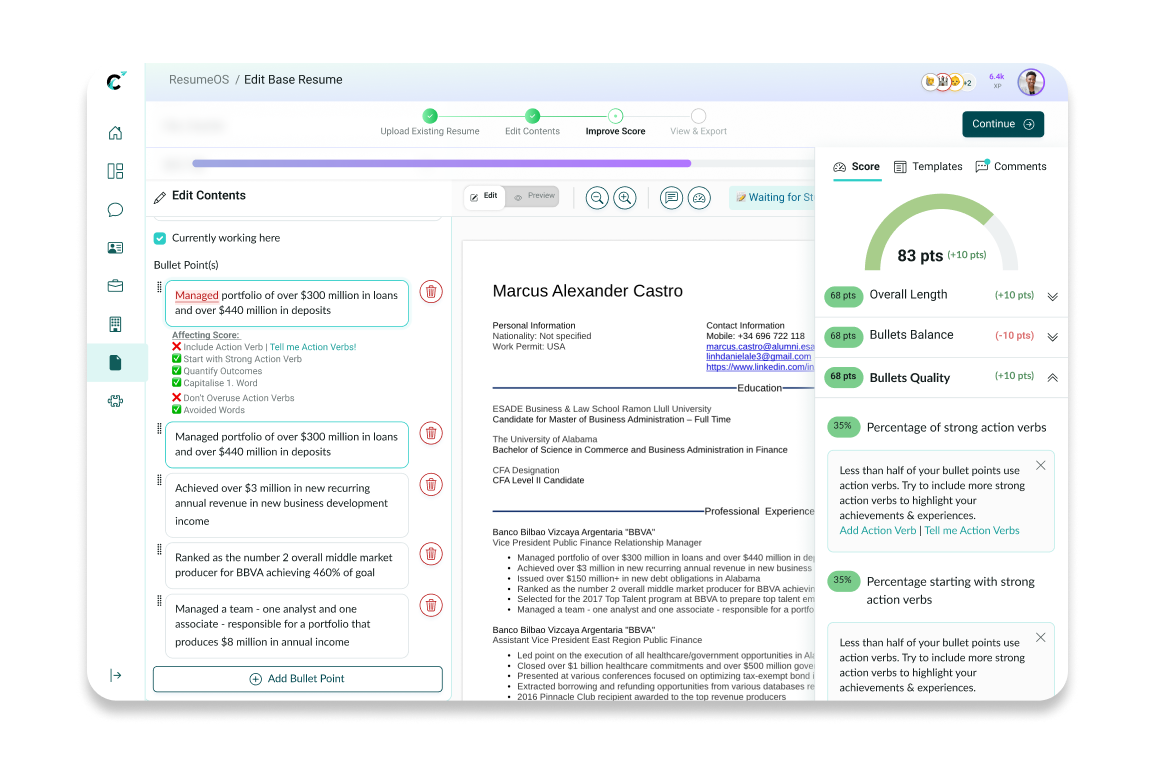Select the Quantify Outcomes score item
The image size is (1158, 759).
coord(217,371)
